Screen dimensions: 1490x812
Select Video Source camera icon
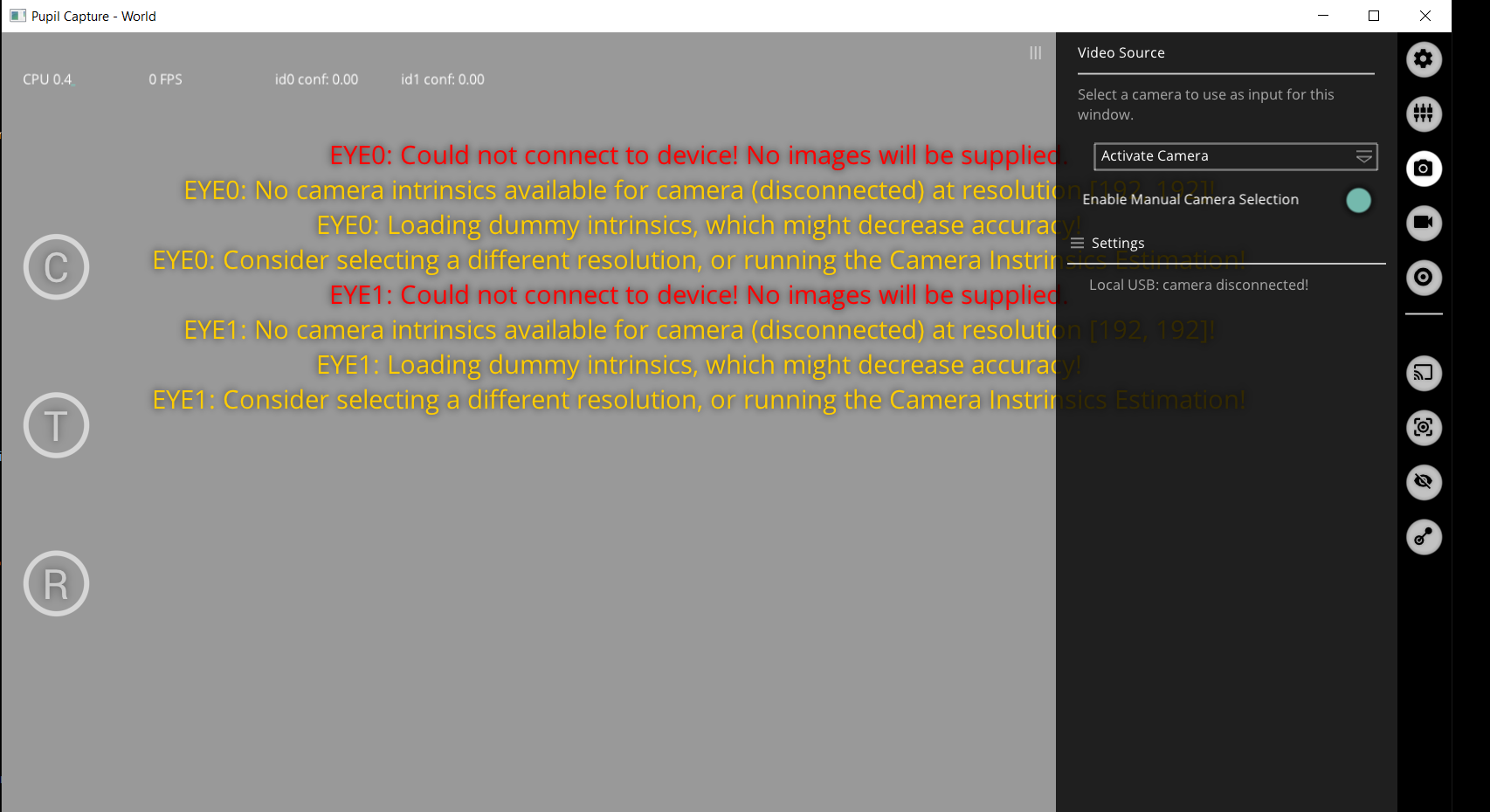(1424, 169)
